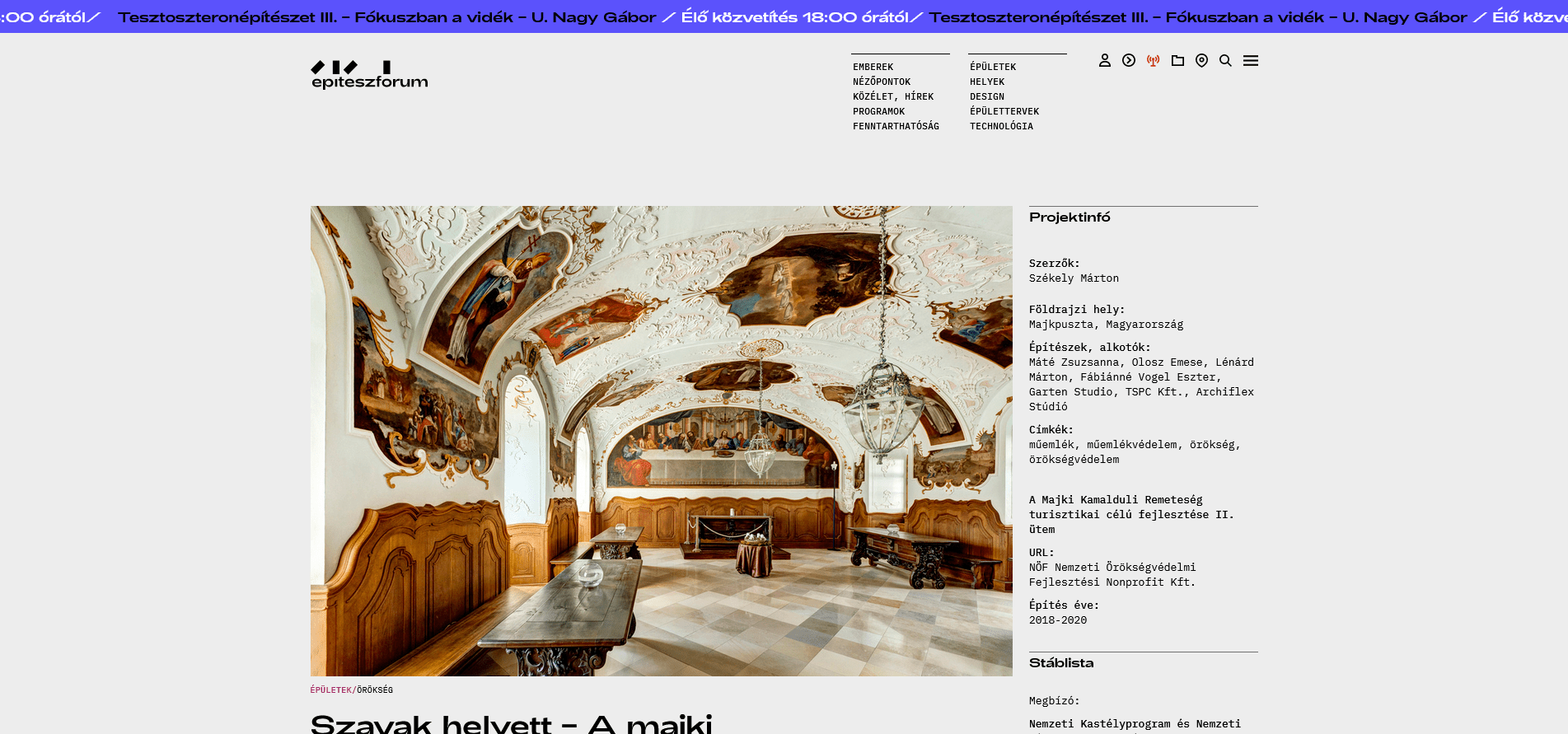Open KÖZÉLET, HÍREK section
The height and width of the screenshot is (734, 1568).
tap(893, 96)
